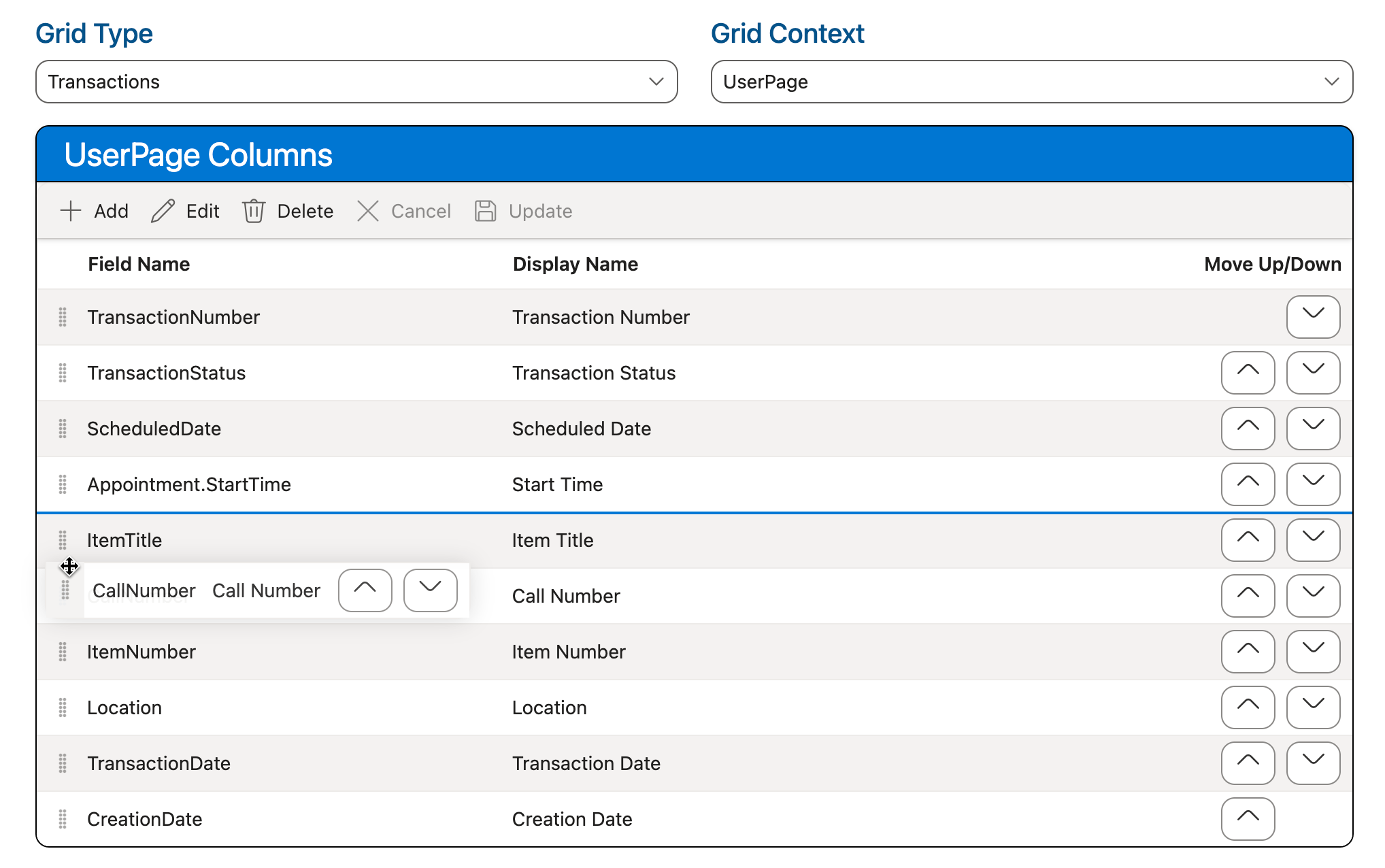This screenshot has height=868, width=1385.
Task: Click the Cancel icon in the toolbar
Action: point(367,211)
